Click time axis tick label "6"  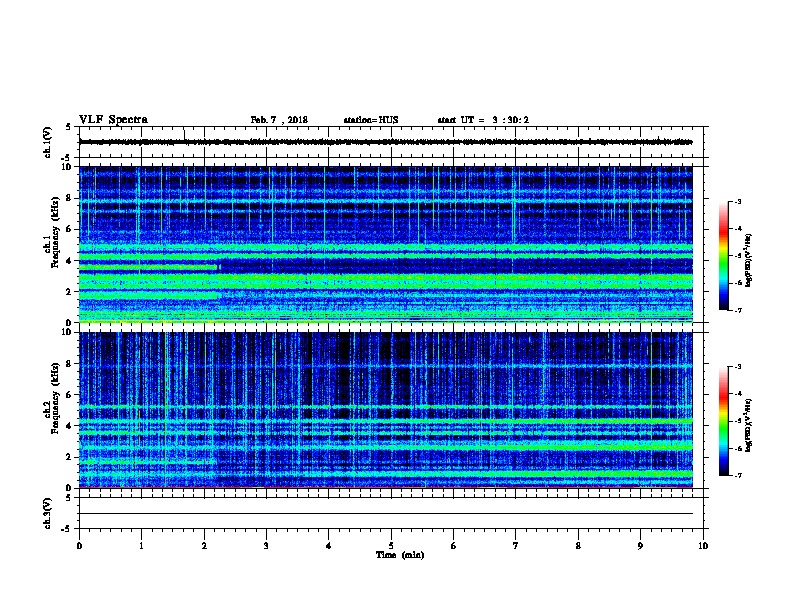[x=454, y=546]
